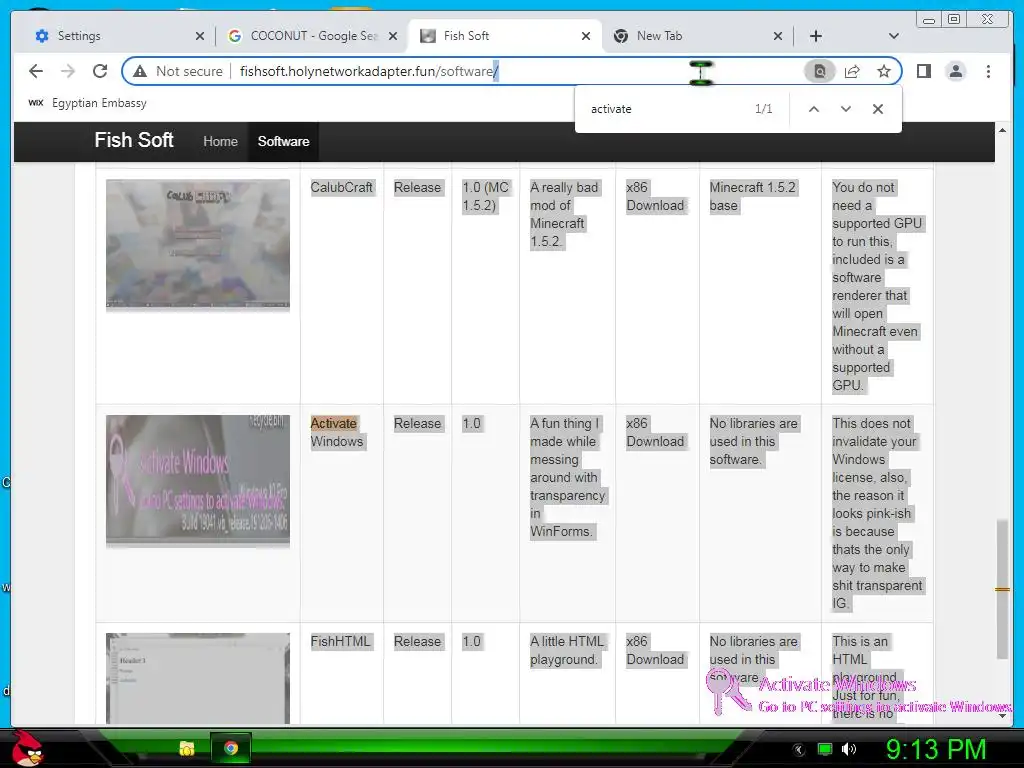This screenshot has height=768, width=1024.
Task: Click the find-in-page icon in address bar
Action: 820,71
